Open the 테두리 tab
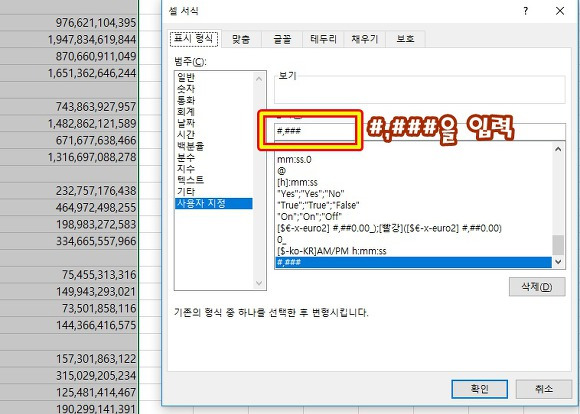 tap(323, 39)
